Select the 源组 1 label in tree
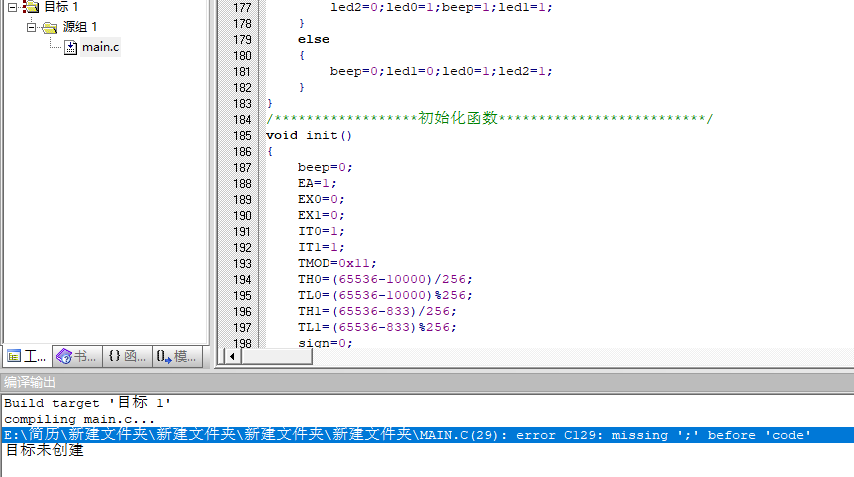The width and height of the screenshot is (854, 477). click(80, 27)
